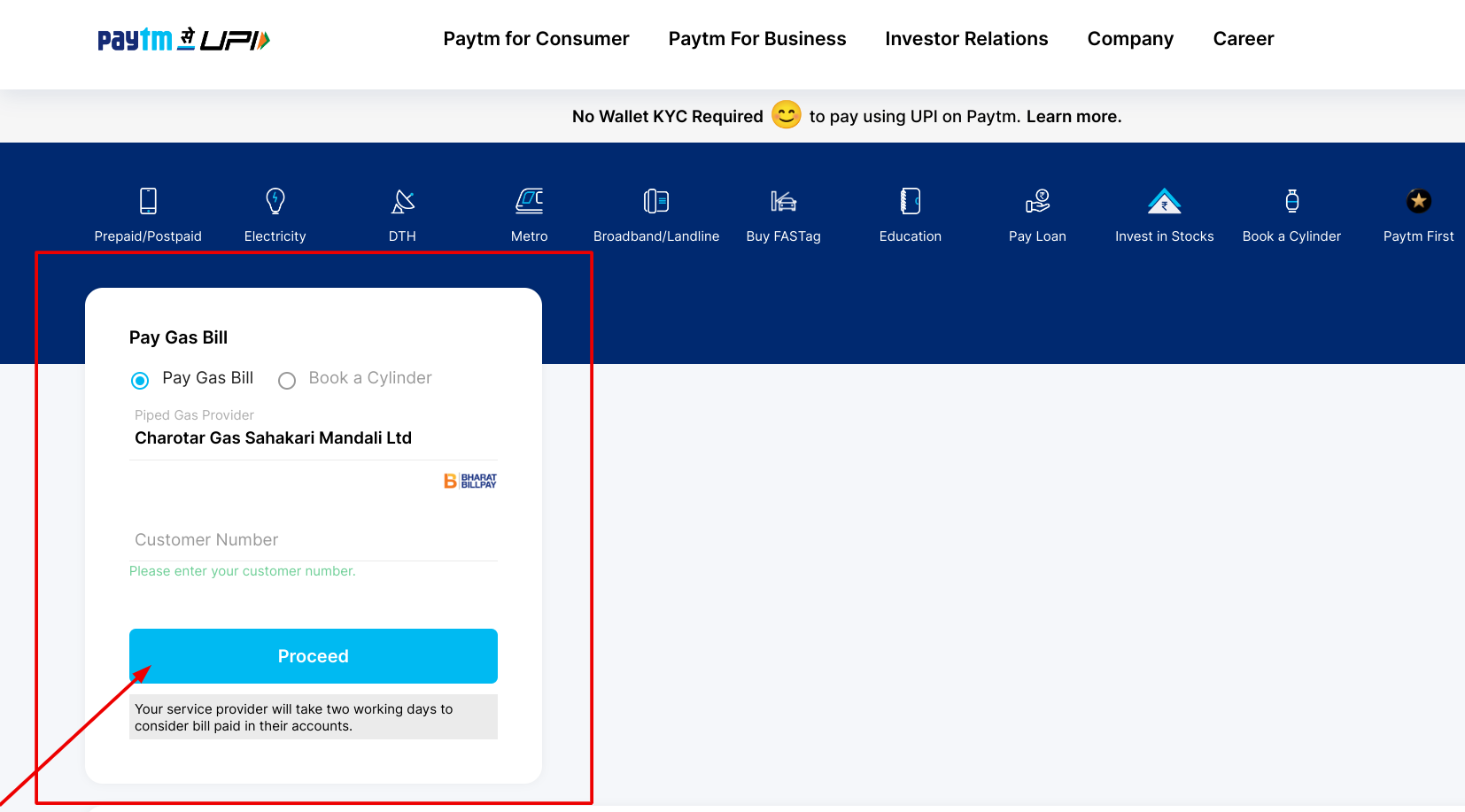Expand the Paytm for Consumer menu
The width and height of the screenshot is (1465, 812).
(536, 39)
